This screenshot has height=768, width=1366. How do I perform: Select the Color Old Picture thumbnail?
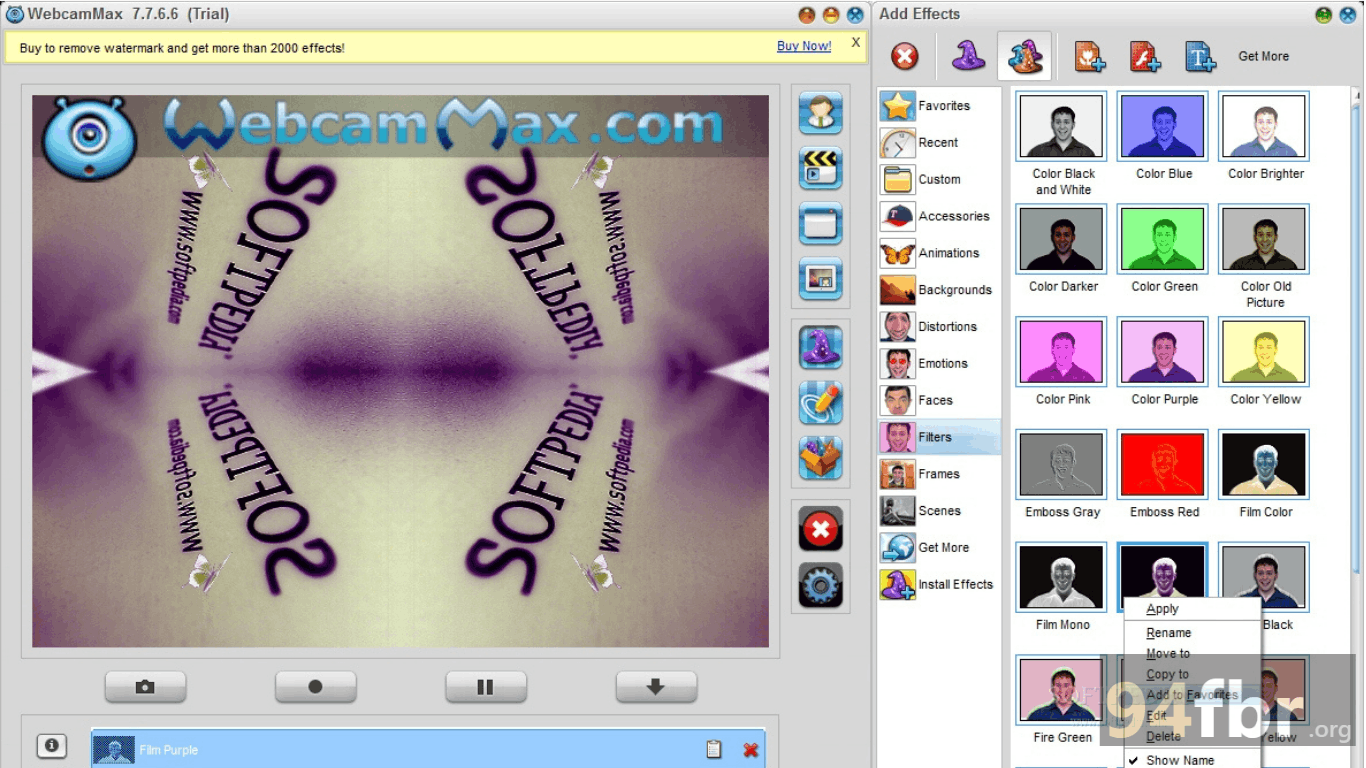click(x=1264, y=239)
